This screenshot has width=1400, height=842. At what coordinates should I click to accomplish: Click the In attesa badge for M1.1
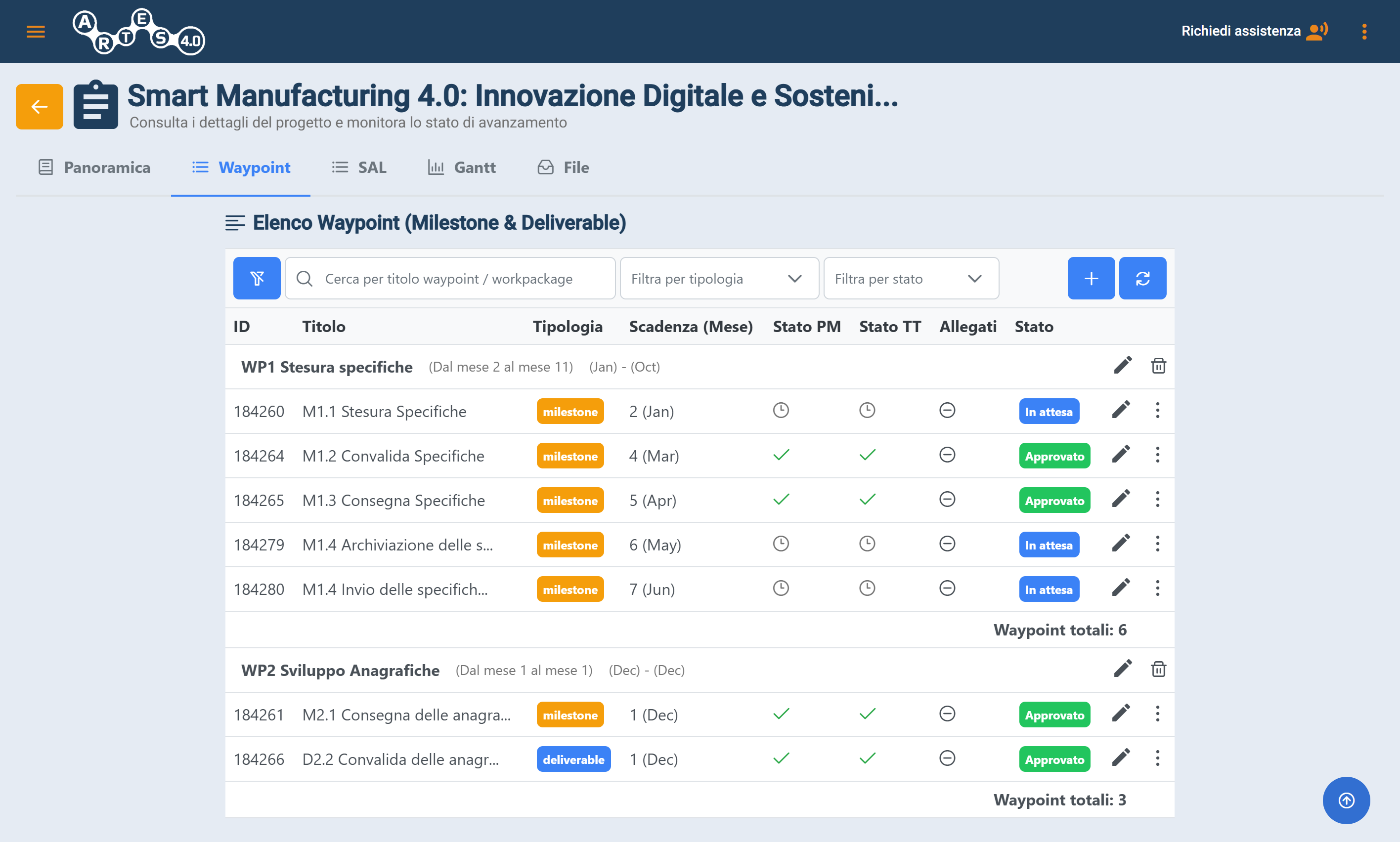pyautogui.click(x=1049, y=411)
